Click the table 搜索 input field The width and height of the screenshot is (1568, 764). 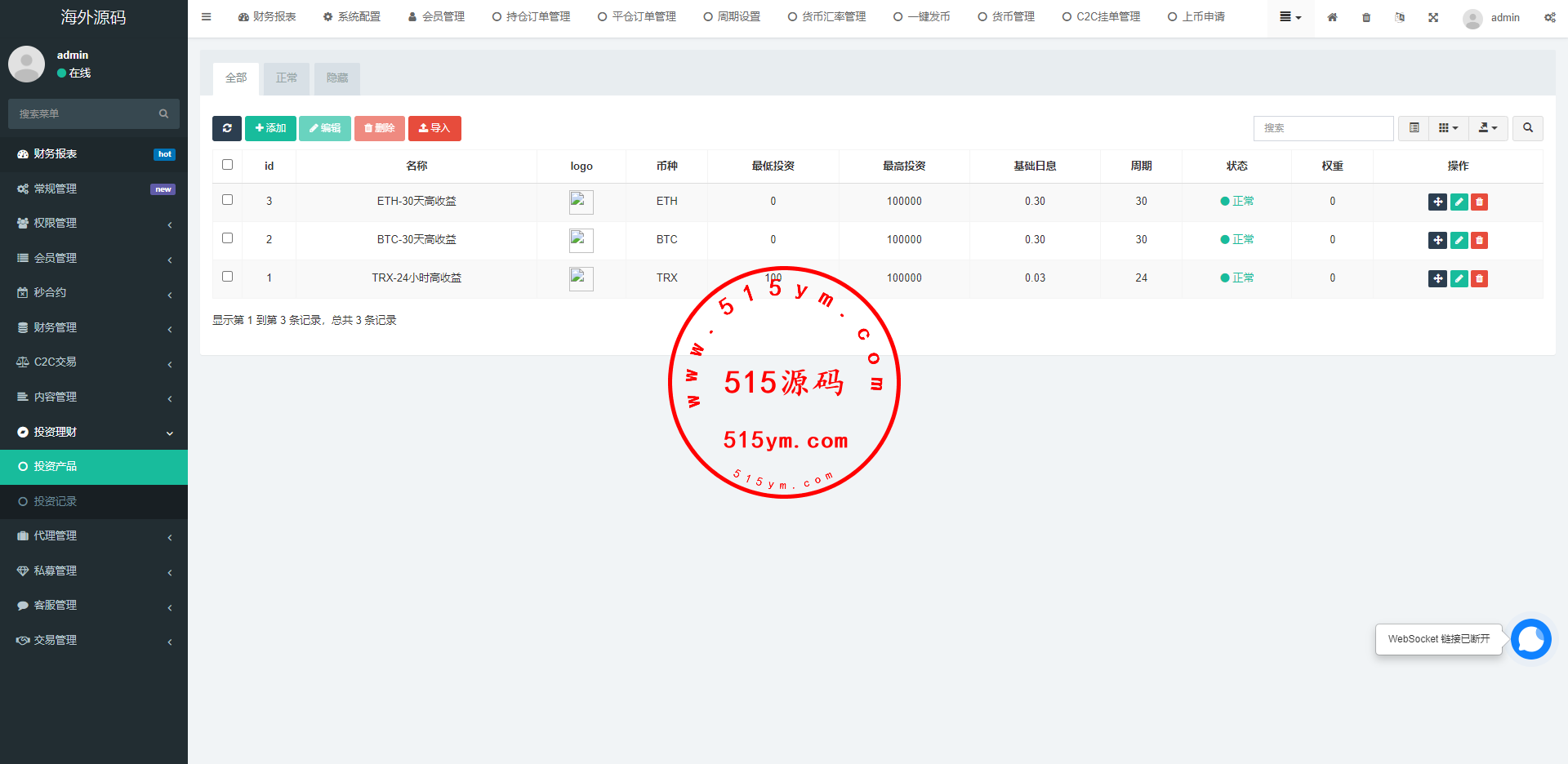click(x=1323, y=128)
